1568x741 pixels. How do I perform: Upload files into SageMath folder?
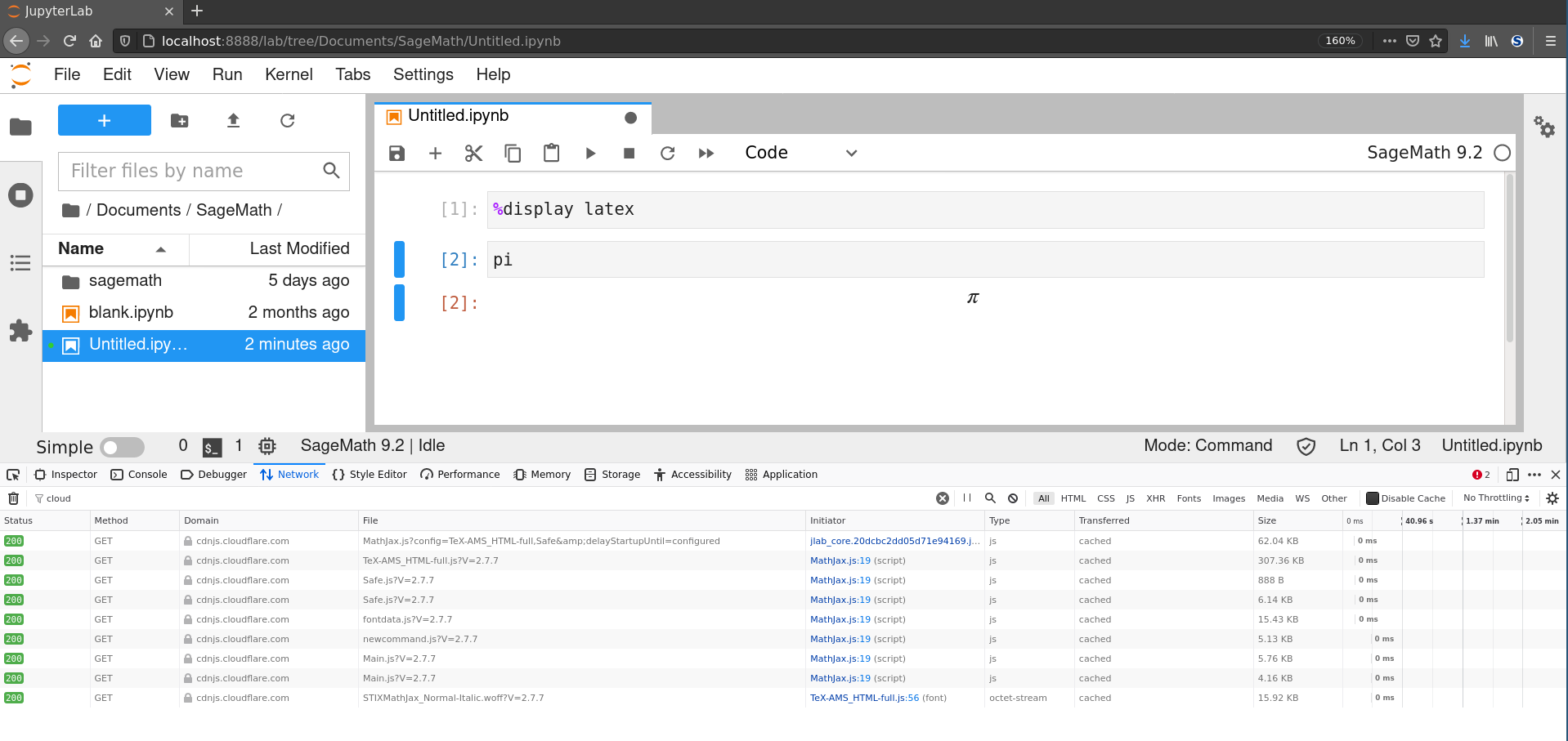[233, 120]
